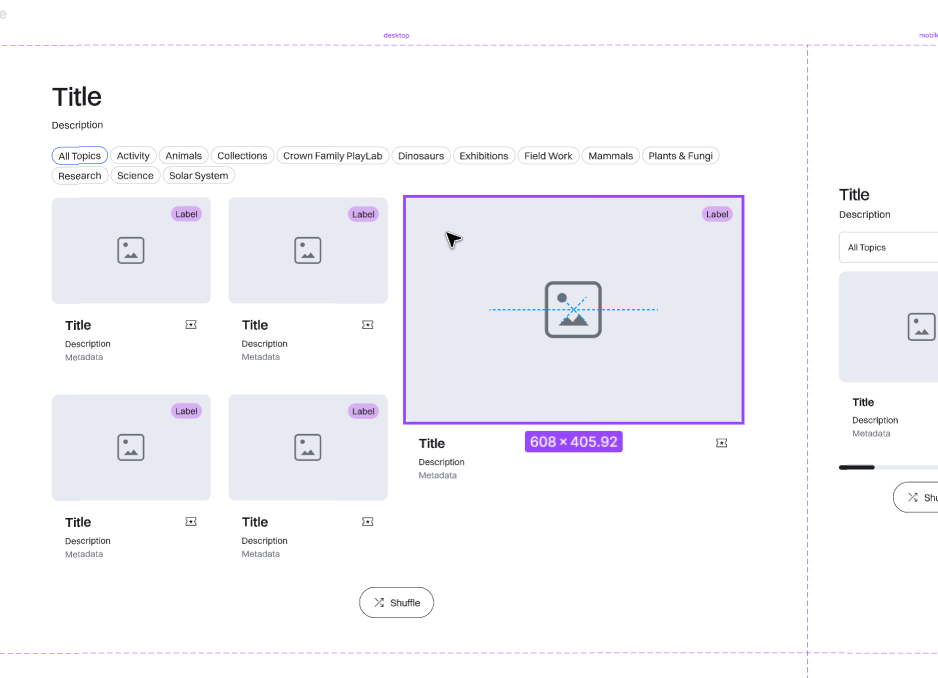Select the large desktop heading Title

tap(77, 97)
